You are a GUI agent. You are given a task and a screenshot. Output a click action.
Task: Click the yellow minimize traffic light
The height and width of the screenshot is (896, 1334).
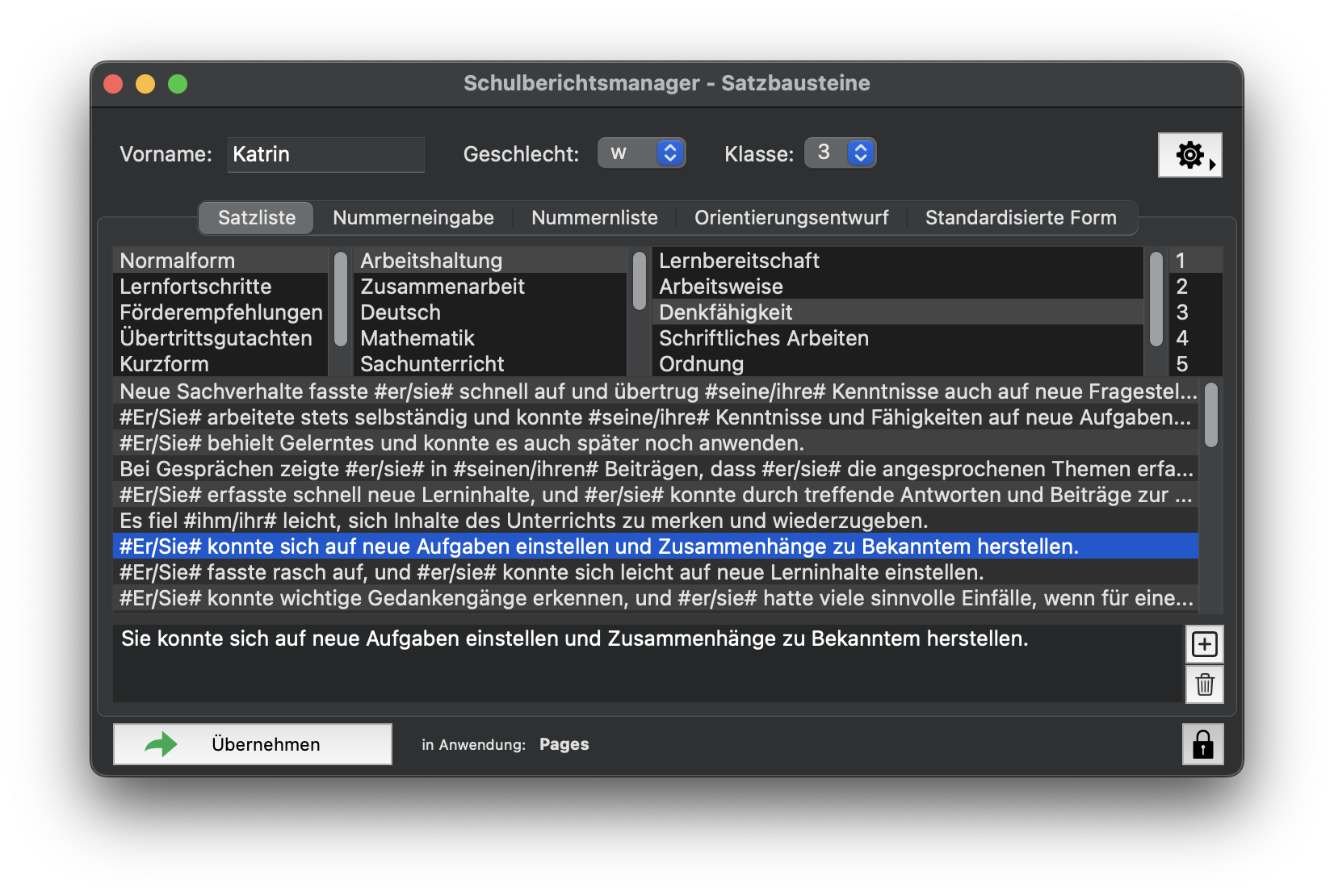coord(145,83)
